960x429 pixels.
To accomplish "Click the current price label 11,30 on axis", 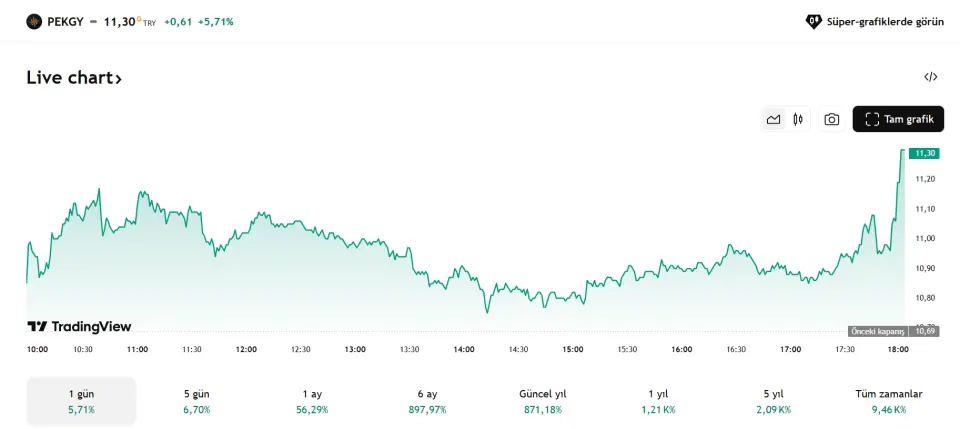I will (925, 153).
